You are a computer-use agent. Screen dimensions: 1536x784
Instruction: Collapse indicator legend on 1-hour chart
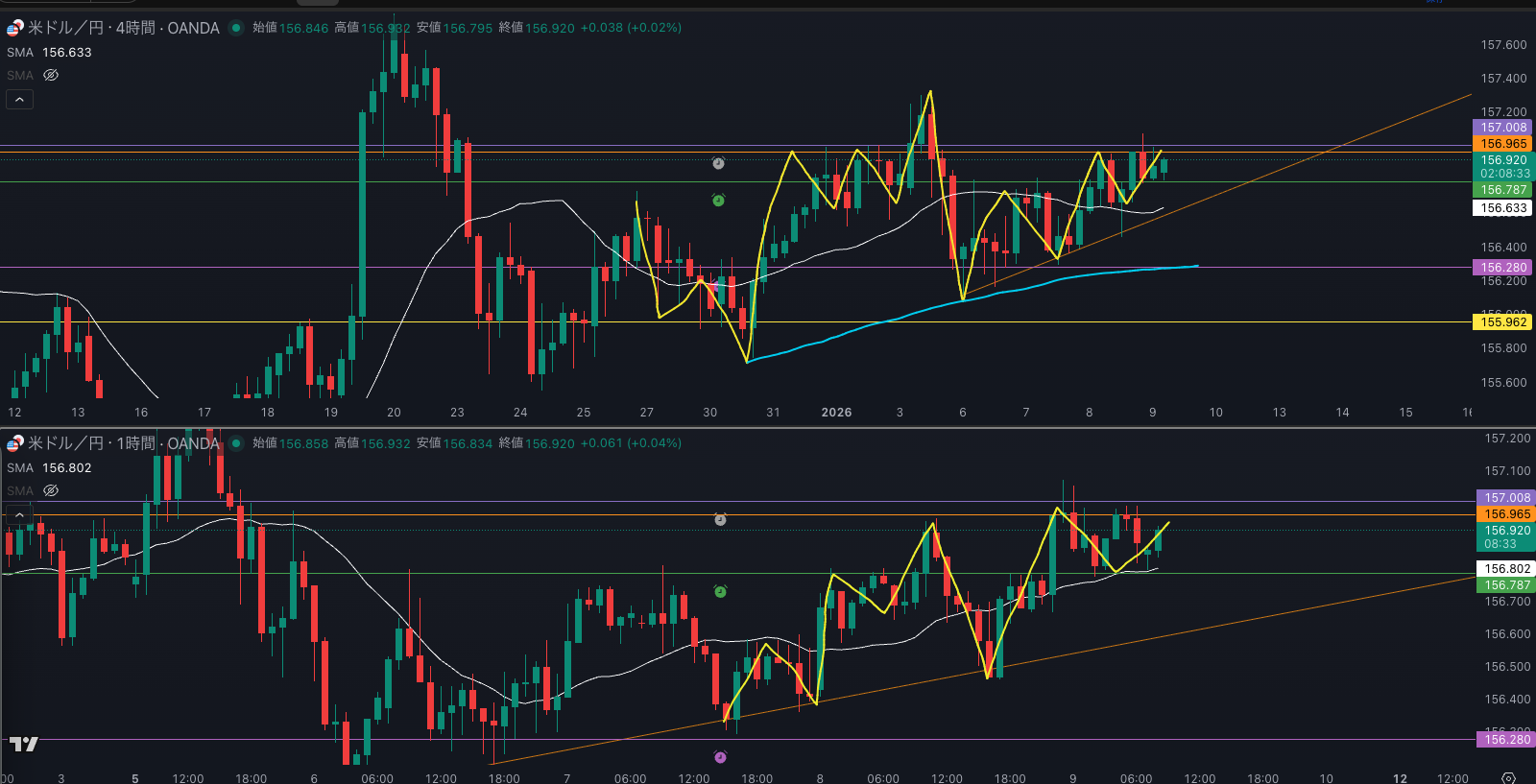[x=19, y=515]
